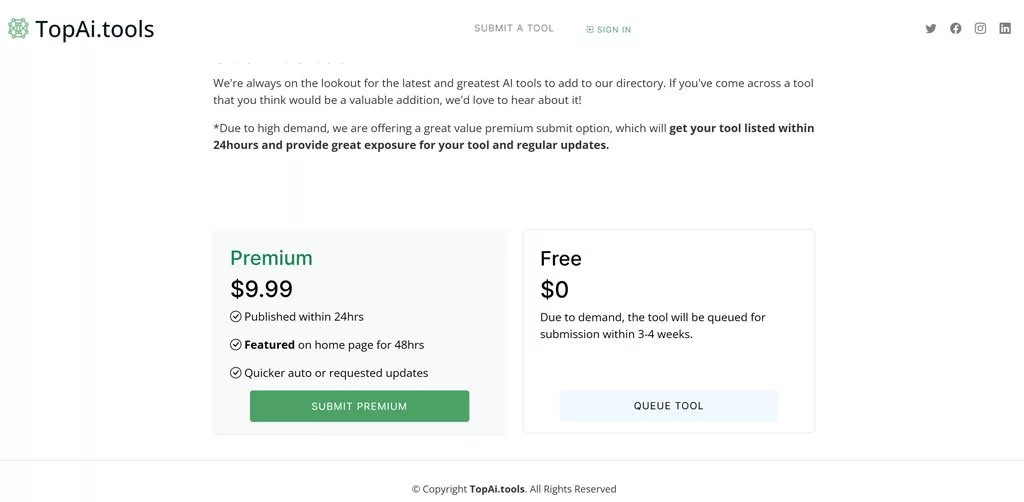Open the Facebook page icon
Screen dimensions: 1024x502
click(x=956, y=29)
